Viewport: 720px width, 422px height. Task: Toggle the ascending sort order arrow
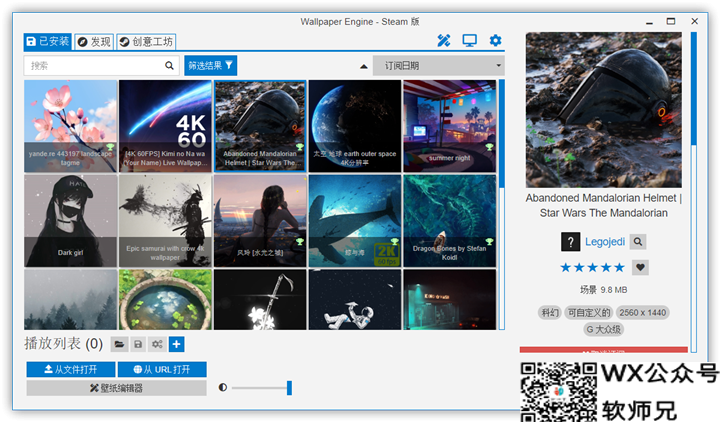point(364,66)
